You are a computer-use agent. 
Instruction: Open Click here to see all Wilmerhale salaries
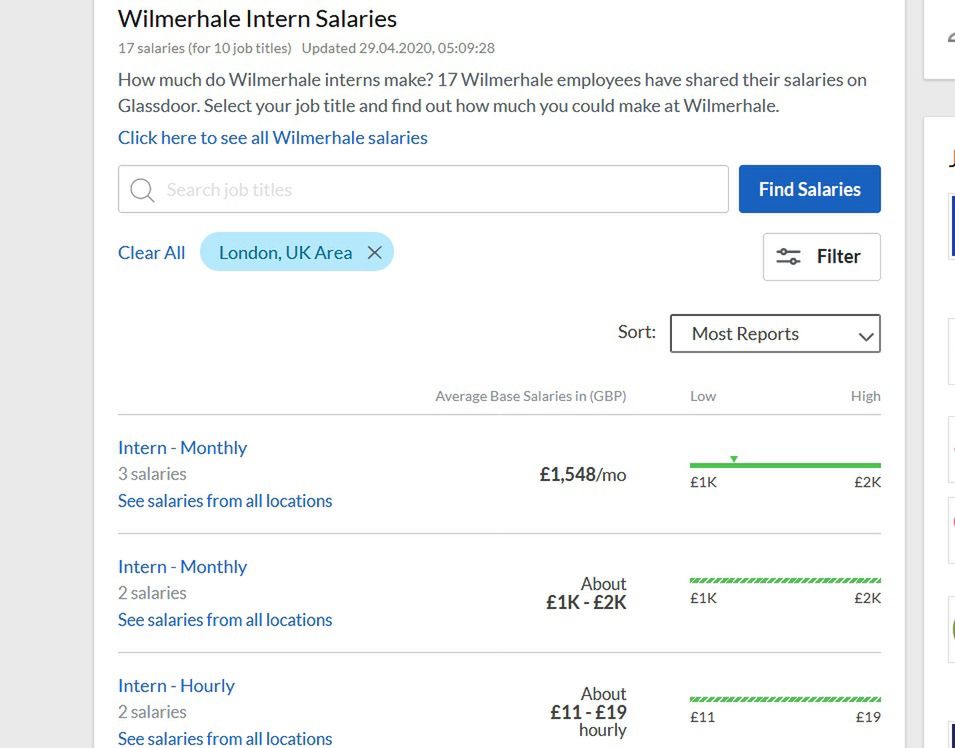tap(273, 138)
